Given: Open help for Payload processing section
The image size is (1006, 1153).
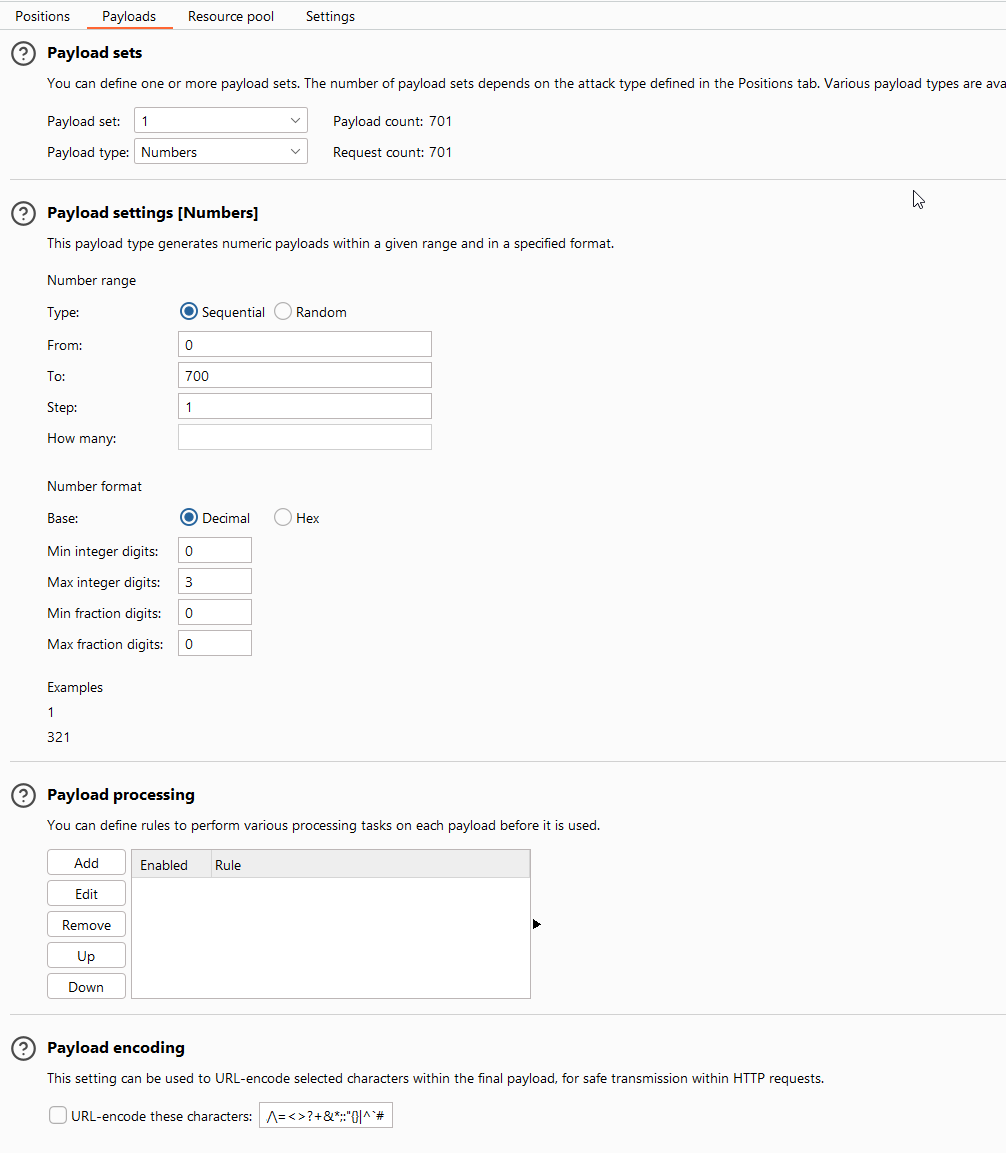Looking at the screenshot, I should pyautogui.click(x=23, y=795).
